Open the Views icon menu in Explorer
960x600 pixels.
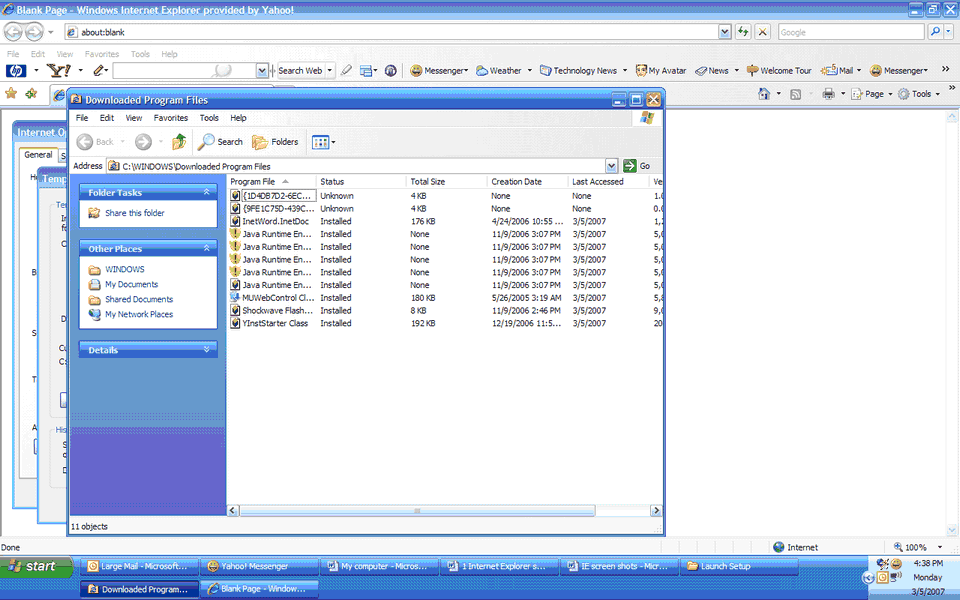tap(323, 142)
